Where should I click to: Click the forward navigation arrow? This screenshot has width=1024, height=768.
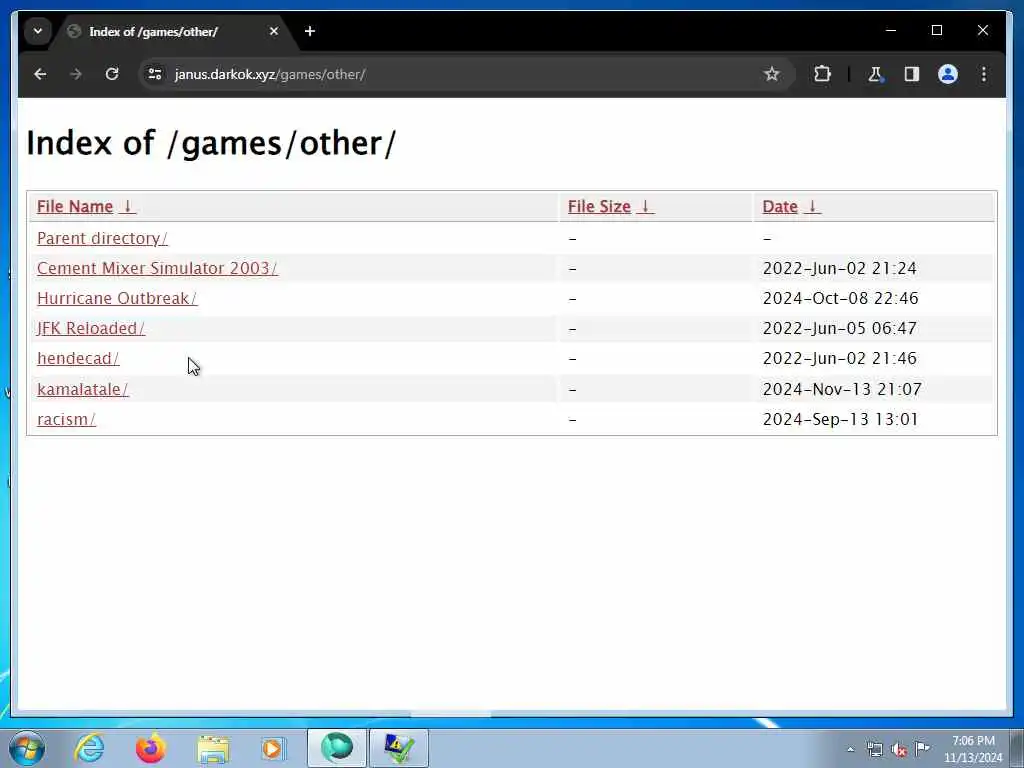click(76, 74)
